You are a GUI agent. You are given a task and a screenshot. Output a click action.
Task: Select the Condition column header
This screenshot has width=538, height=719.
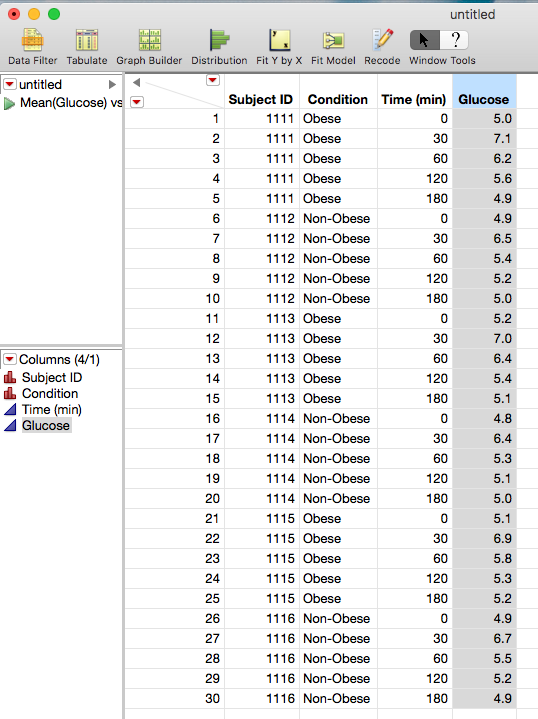338,100
